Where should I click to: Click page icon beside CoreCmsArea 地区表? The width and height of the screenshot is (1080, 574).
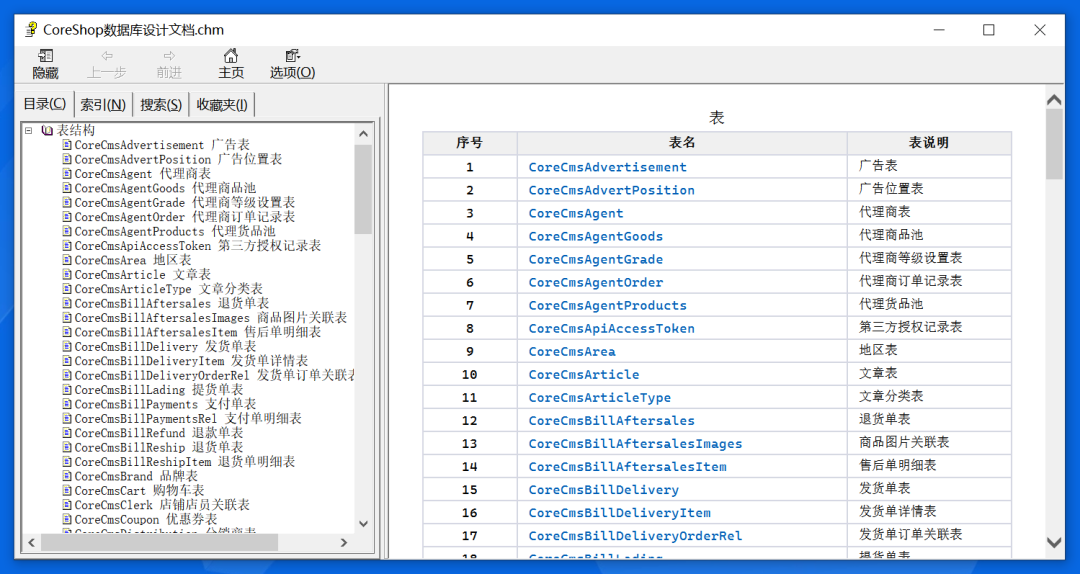(68, 260)
